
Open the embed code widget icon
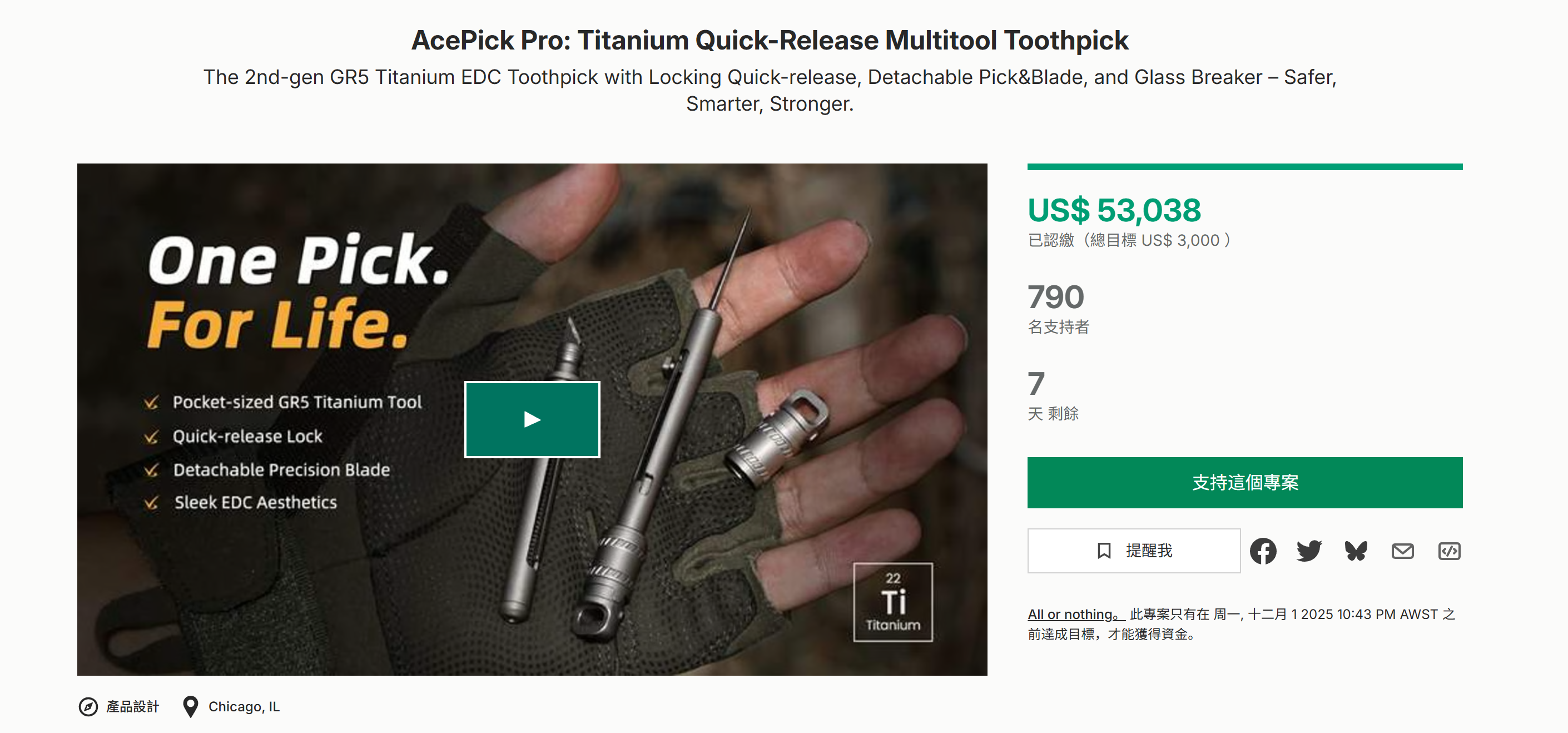(x=1448, y=551)
